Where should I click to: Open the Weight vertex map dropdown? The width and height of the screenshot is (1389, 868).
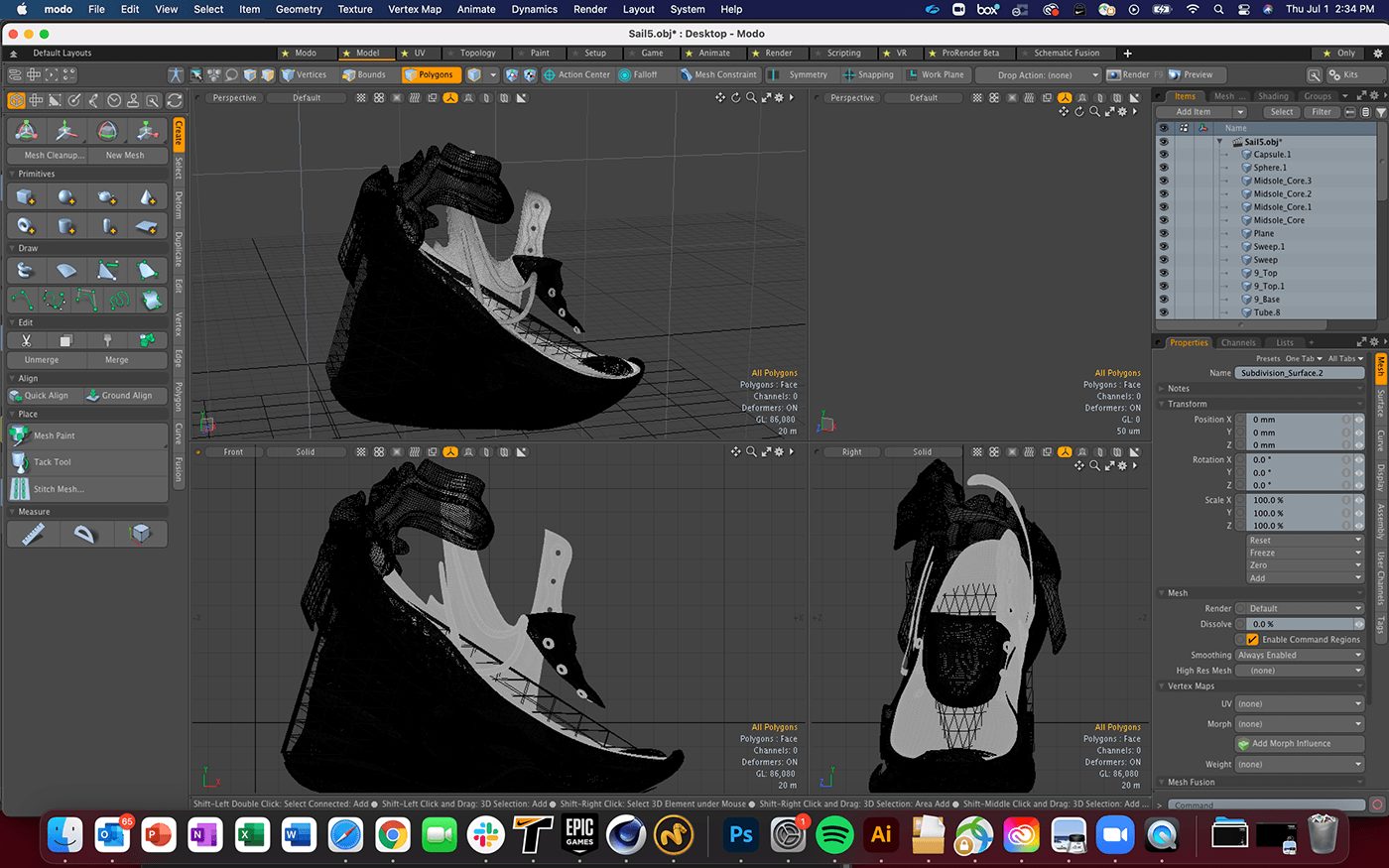coord(1300,765)
